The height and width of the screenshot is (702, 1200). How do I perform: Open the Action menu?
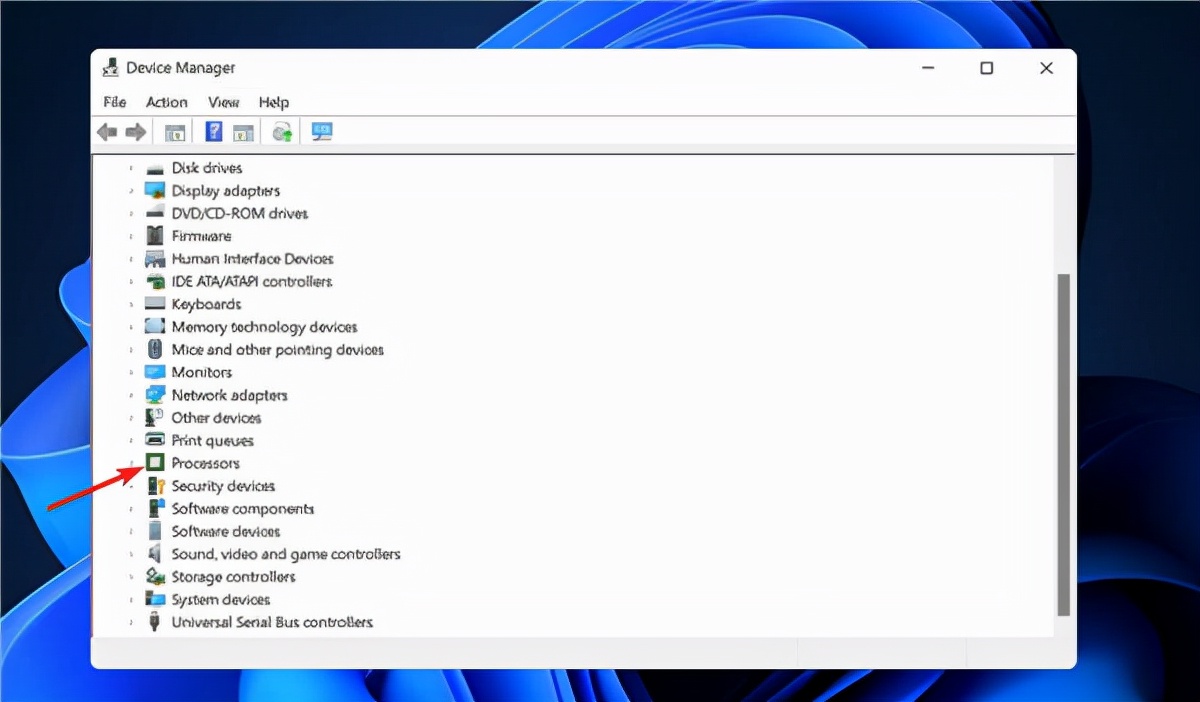point(166,101)
